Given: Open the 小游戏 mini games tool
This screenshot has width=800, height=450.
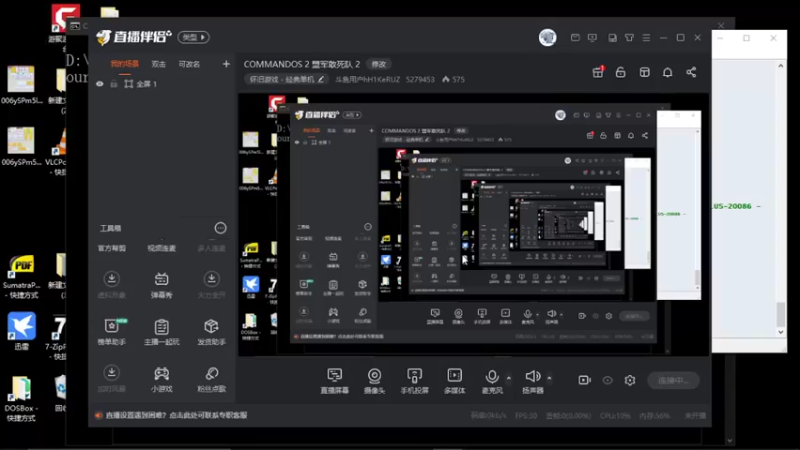Looking at the screenshot, I should pos(161,379).
